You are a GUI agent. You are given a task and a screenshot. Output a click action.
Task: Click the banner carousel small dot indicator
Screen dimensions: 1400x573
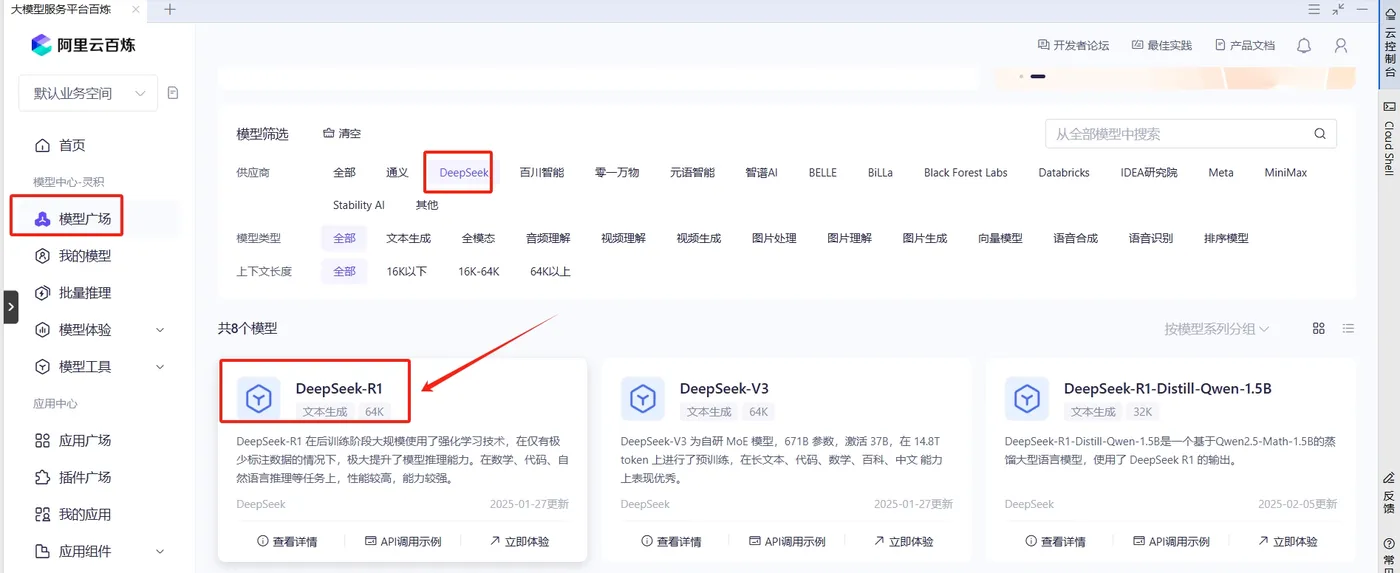pyautogui.click(x=1021, y=76)
